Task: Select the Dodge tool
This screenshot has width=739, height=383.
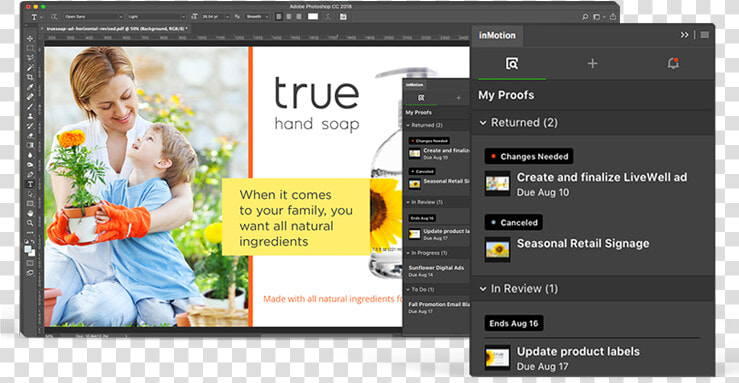Action: (x=30, y=164)
